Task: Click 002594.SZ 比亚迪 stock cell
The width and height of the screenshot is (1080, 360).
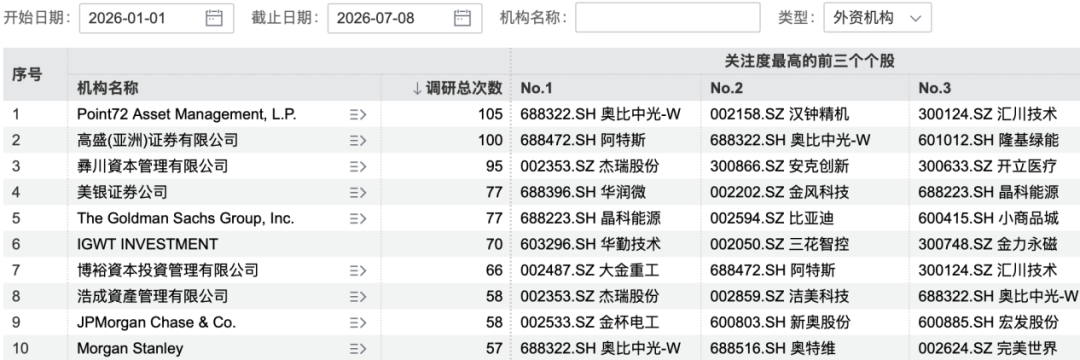Action: [x=772, y=218]
